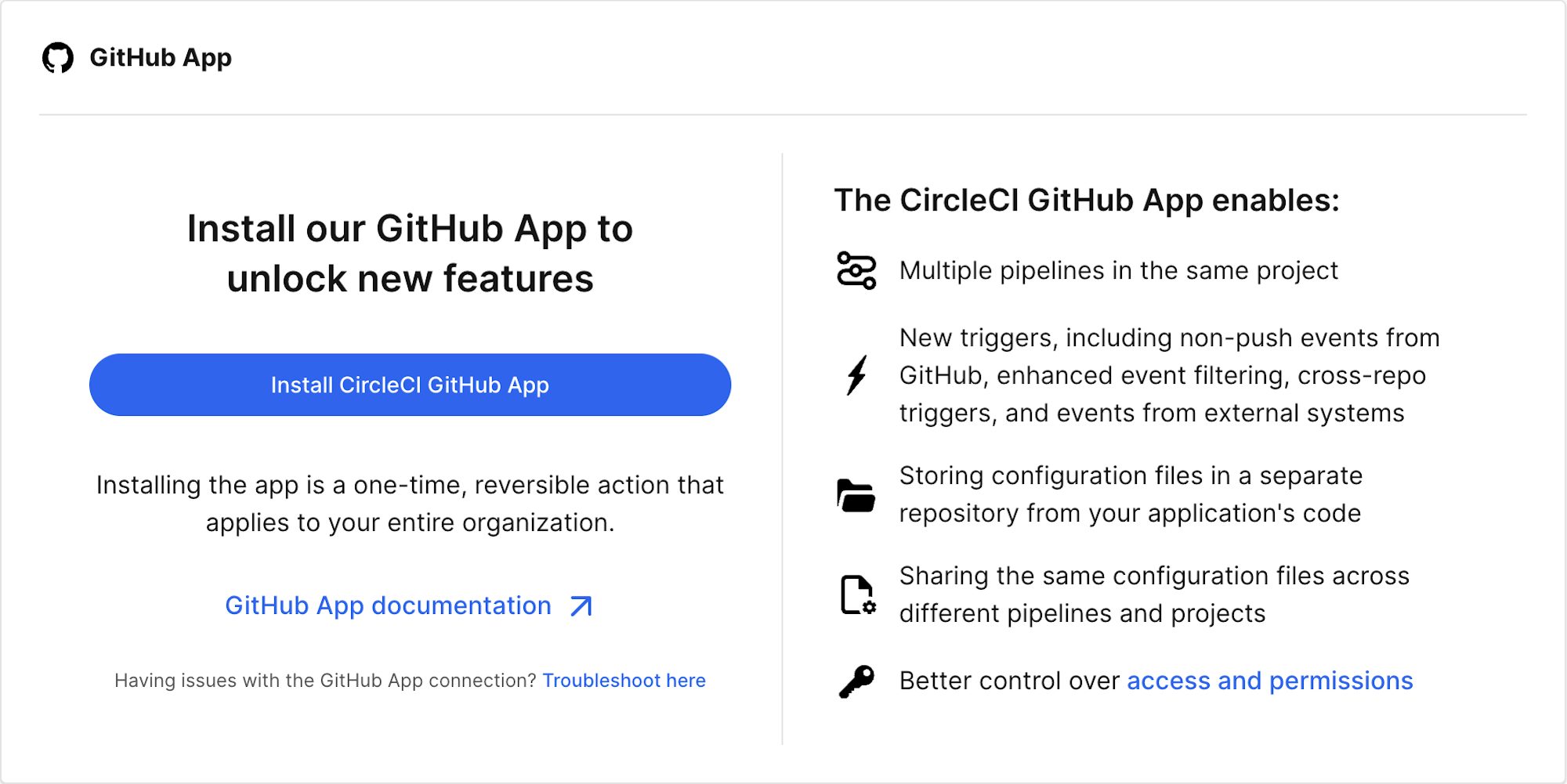Click the 'New triggers' feature description
This screenshot has width=1567, height=784.
pyautogui.click(x=1169, y=376)
